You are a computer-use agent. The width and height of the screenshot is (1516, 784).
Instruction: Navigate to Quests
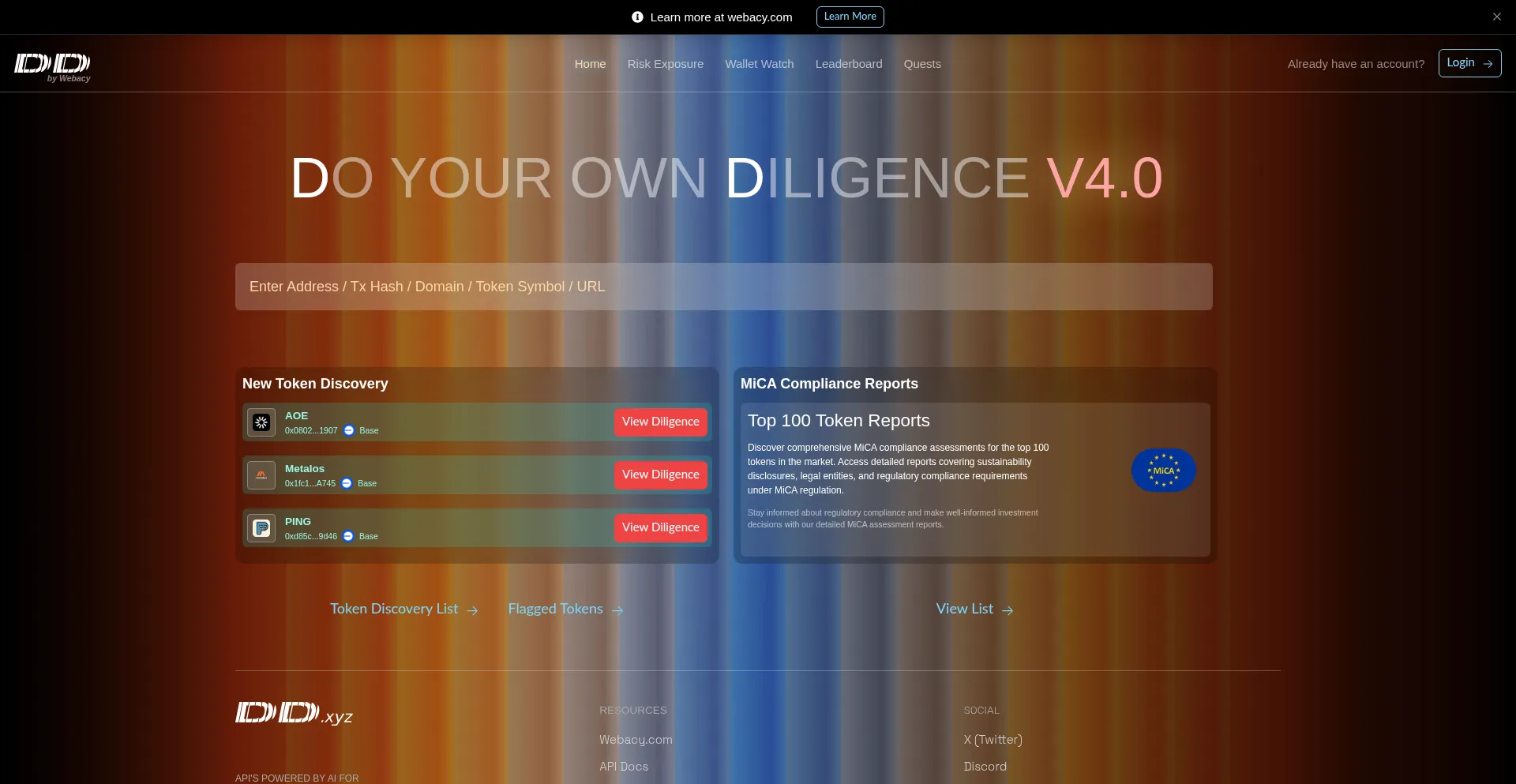922,64
